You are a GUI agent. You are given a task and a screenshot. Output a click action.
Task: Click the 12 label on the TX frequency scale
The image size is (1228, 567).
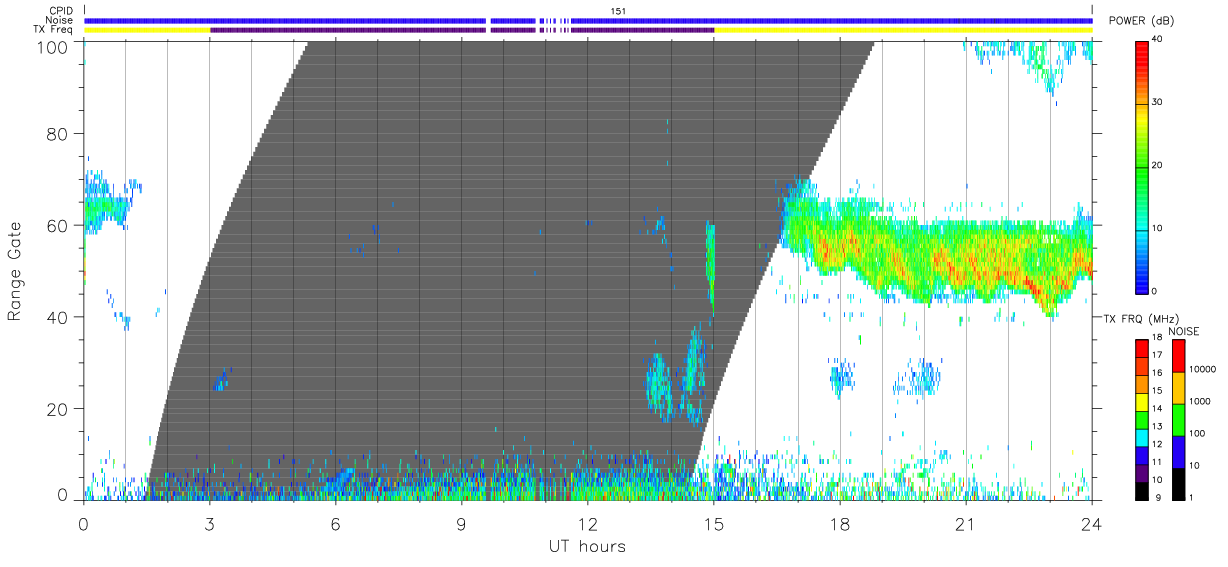click(x=1158, y=444)
